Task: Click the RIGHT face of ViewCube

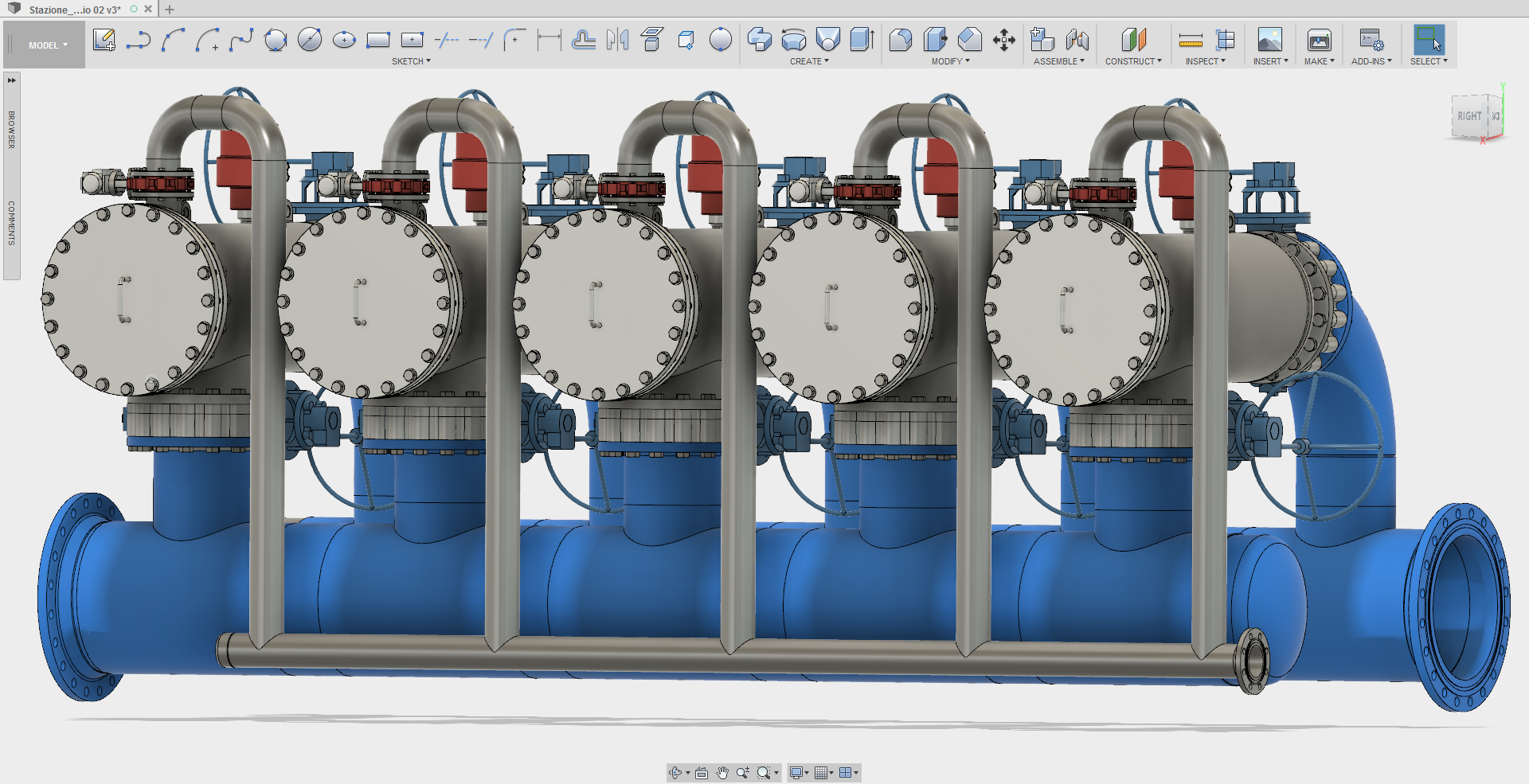Action: (x=1468, y=116)
